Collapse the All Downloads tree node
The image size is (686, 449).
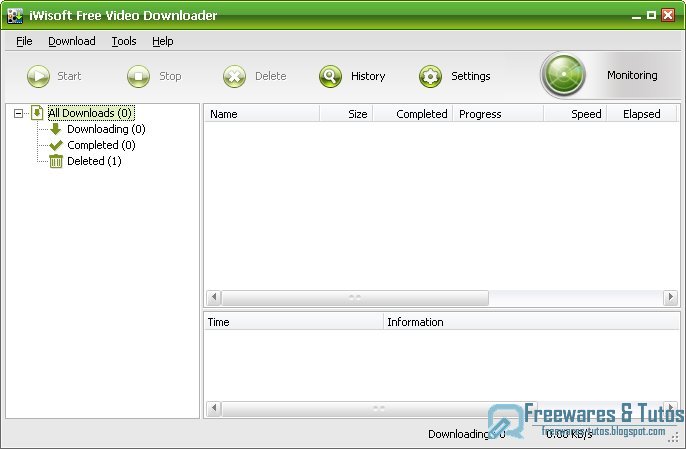point(18,113)
